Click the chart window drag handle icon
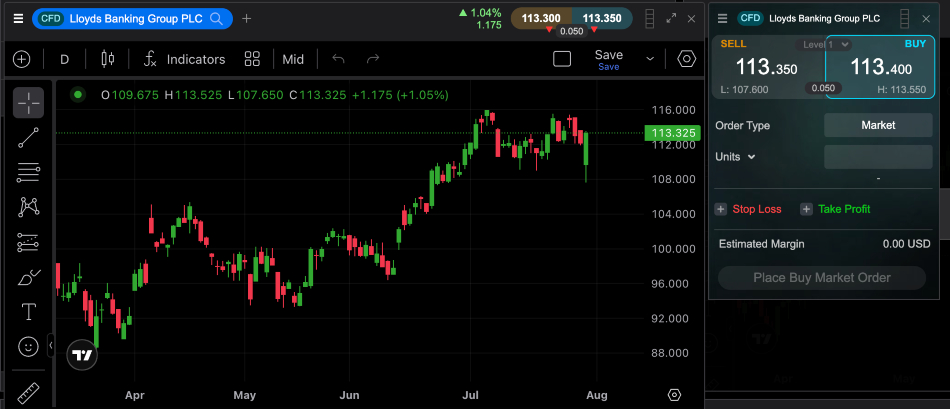Screen dimensions: 950x409 pos(649,18)
